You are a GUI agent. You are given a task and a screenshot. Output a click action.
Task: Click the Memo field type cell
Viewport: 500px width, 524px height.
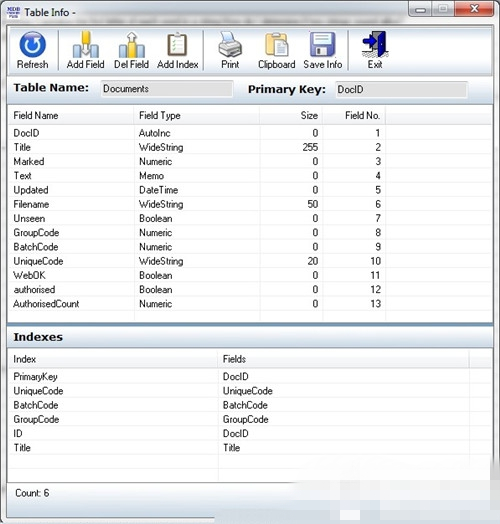[x=151, y=176]
